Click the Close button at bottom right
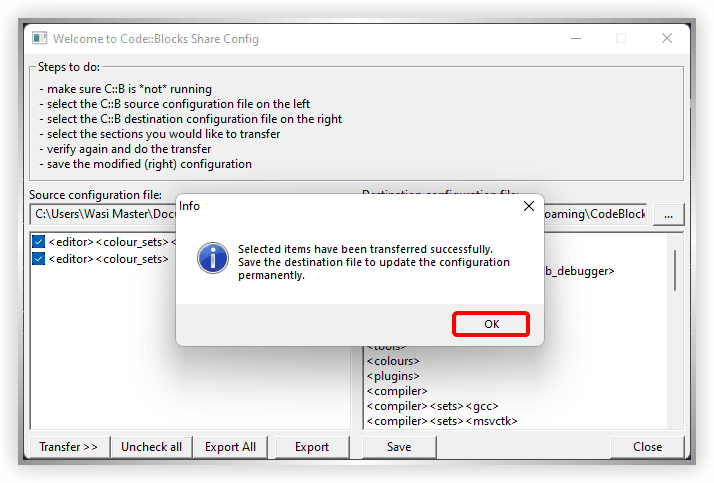The width and height of the screenshot is (714, 483). tap(647, 447)
